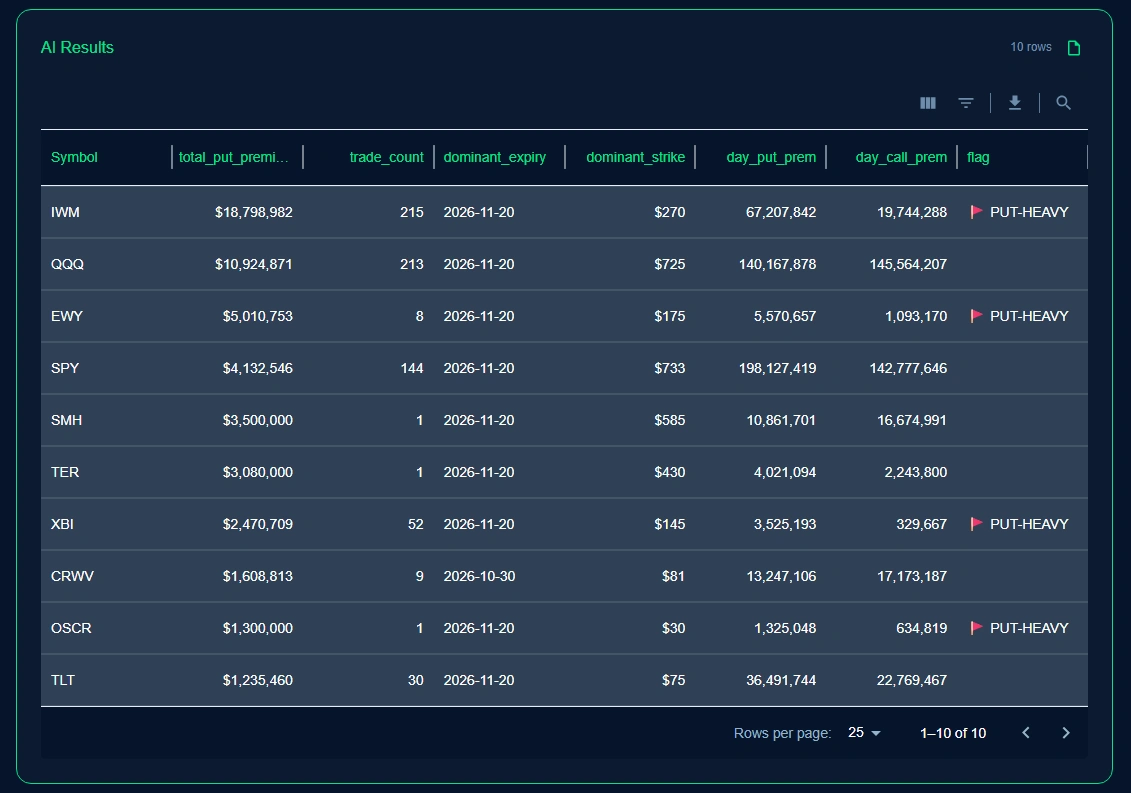
Task: Select the CRWV symbol cell
Action: tap(72, 576)
